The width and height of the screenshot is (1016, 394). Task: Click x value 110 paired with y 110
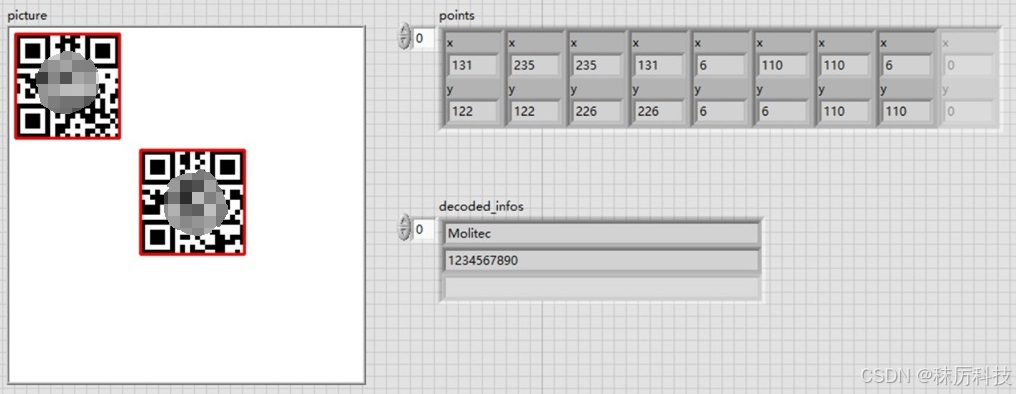pos(845,65)
